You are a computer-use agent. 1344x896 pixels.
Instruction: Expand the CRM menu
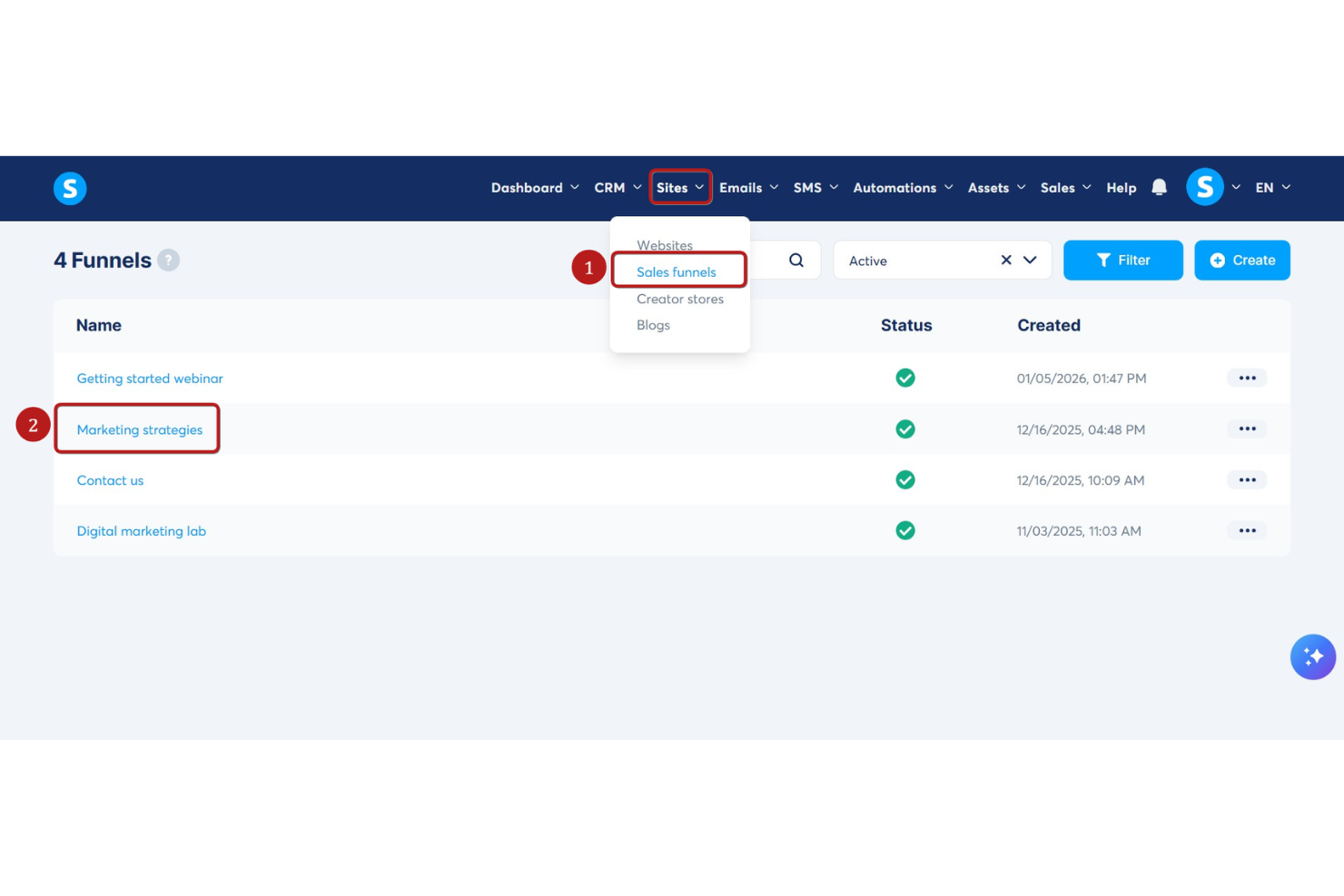tap(618, 188)
